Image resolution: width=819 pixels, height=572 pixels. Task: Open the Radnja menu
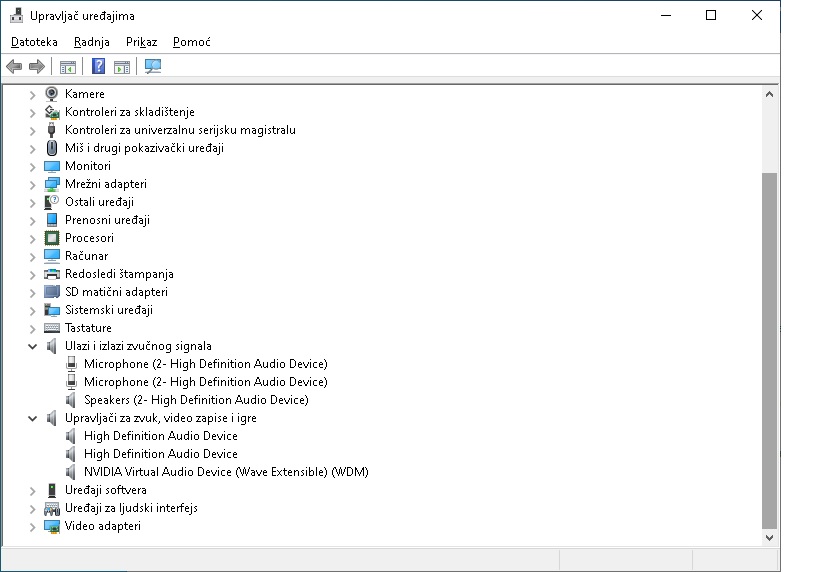[92, 42]
